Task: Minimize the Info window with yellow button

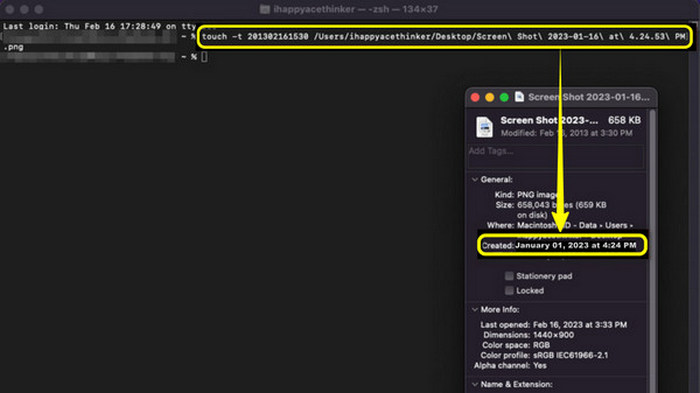Action: (490, 97)
